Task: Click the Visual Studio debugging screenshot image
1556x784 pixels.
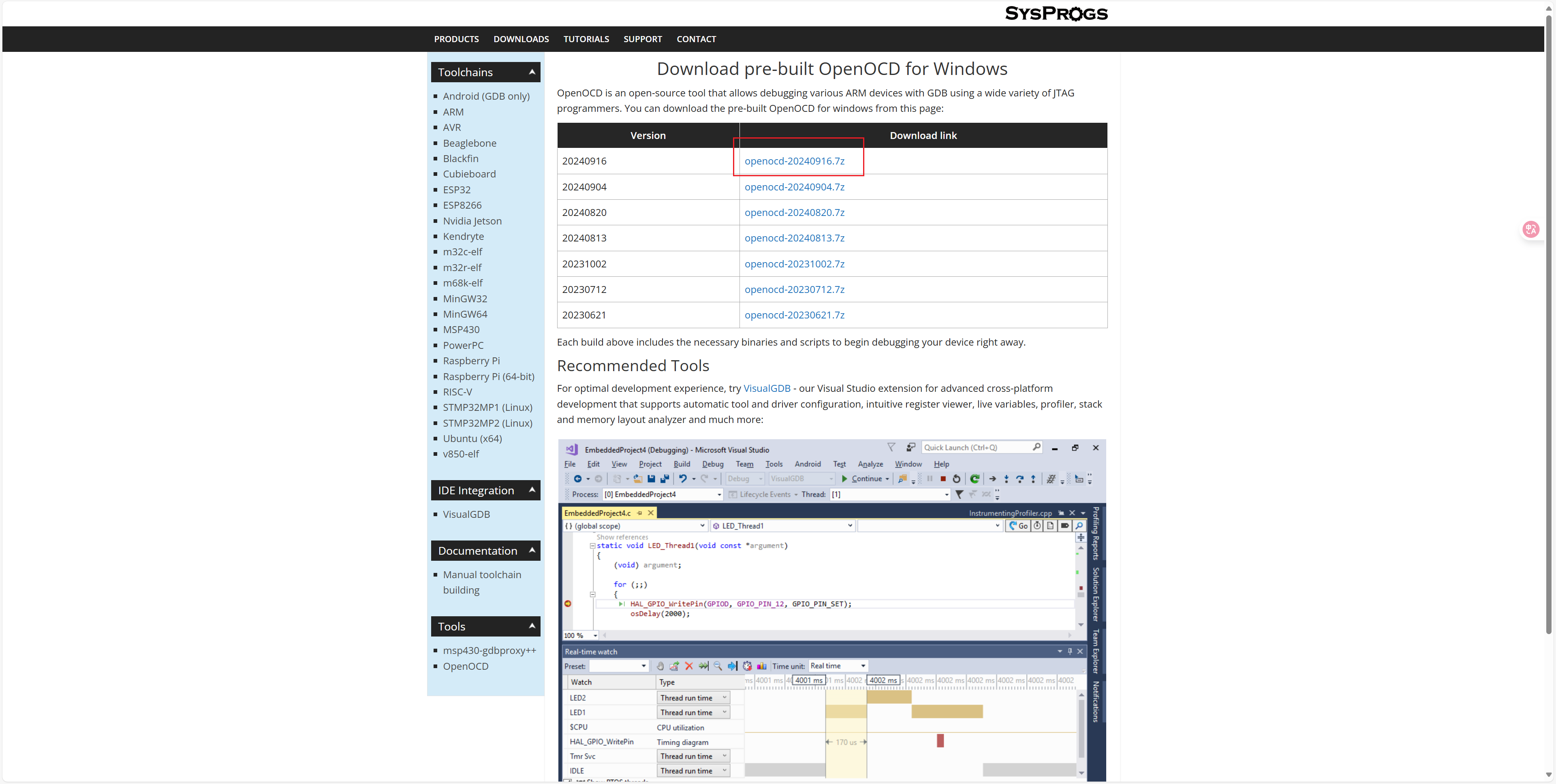Action: (832, 610)
